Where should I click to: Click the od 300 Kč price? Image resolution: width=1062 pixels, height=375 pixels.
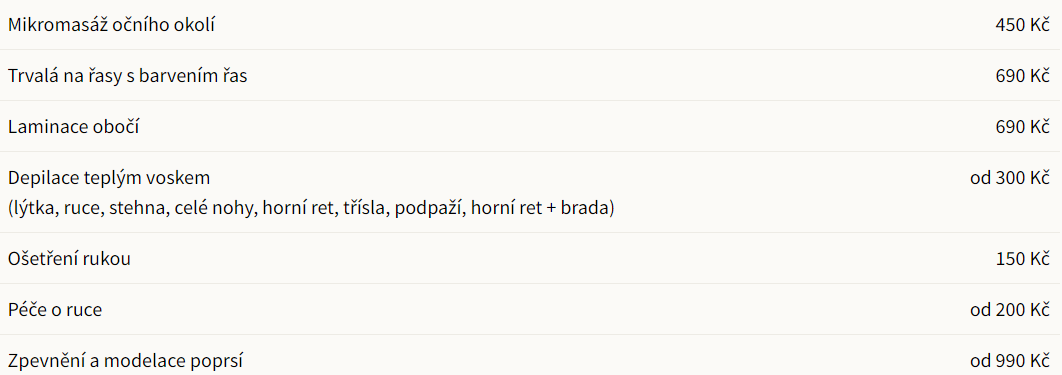click(1010, 178)
